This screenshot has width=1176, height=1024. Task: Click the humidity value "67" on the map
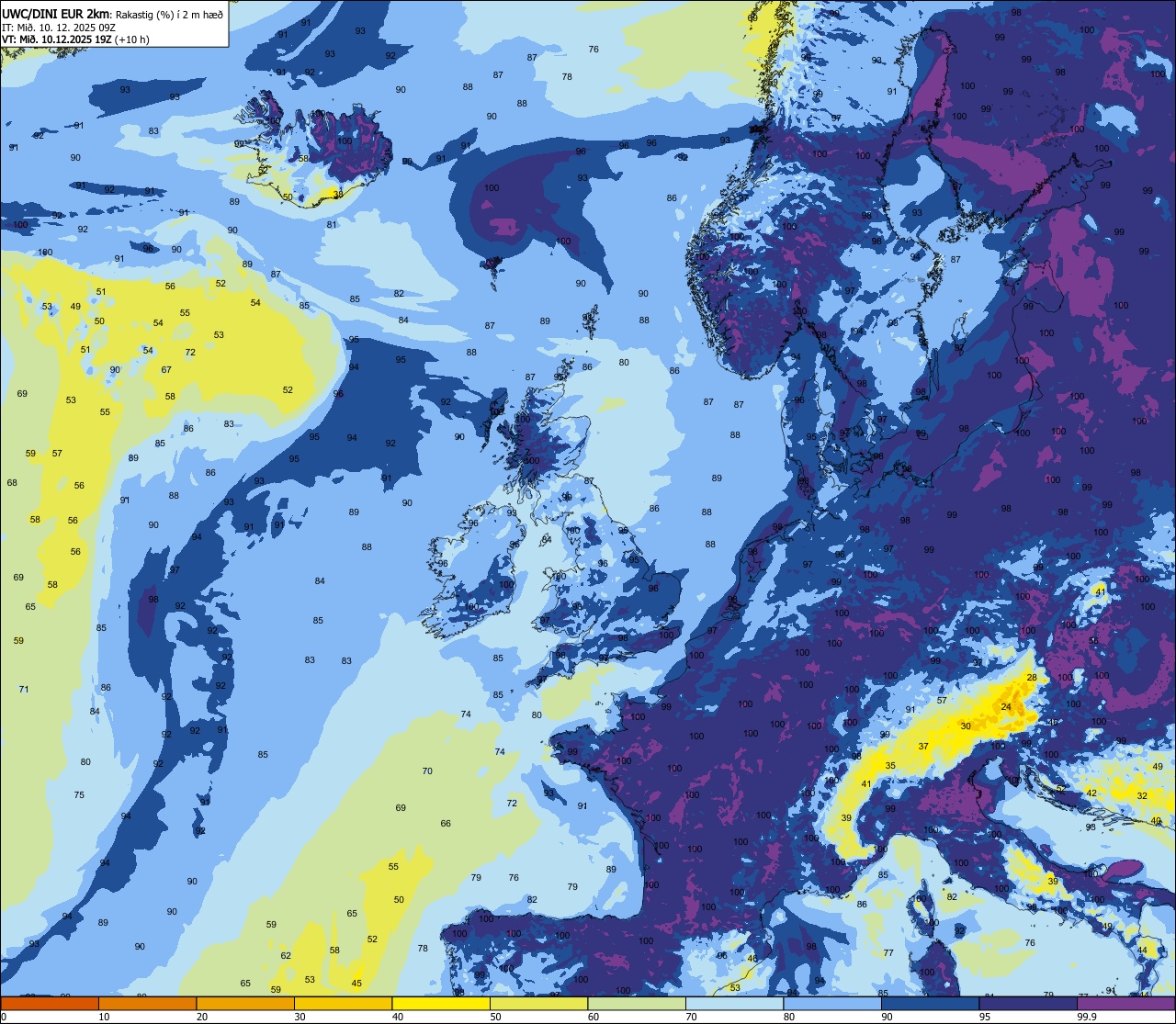tap(166, 369)
